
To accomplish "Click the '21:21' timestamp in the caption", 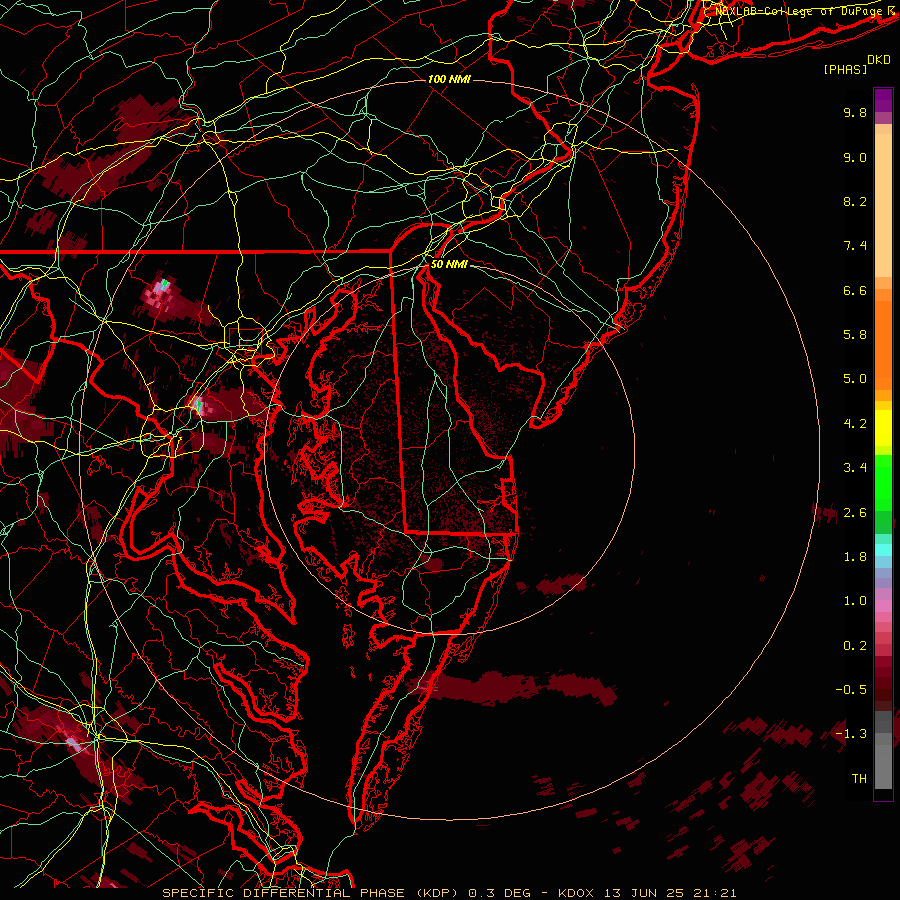I will tap(713, 893).
